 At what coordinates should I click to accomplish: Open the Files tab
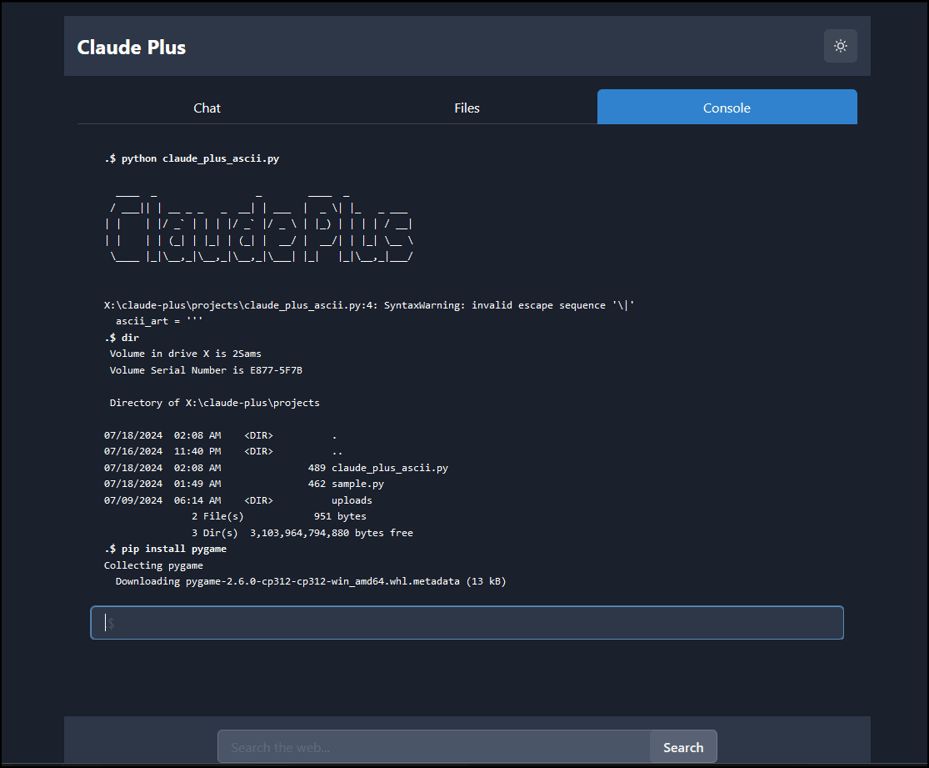467,108
